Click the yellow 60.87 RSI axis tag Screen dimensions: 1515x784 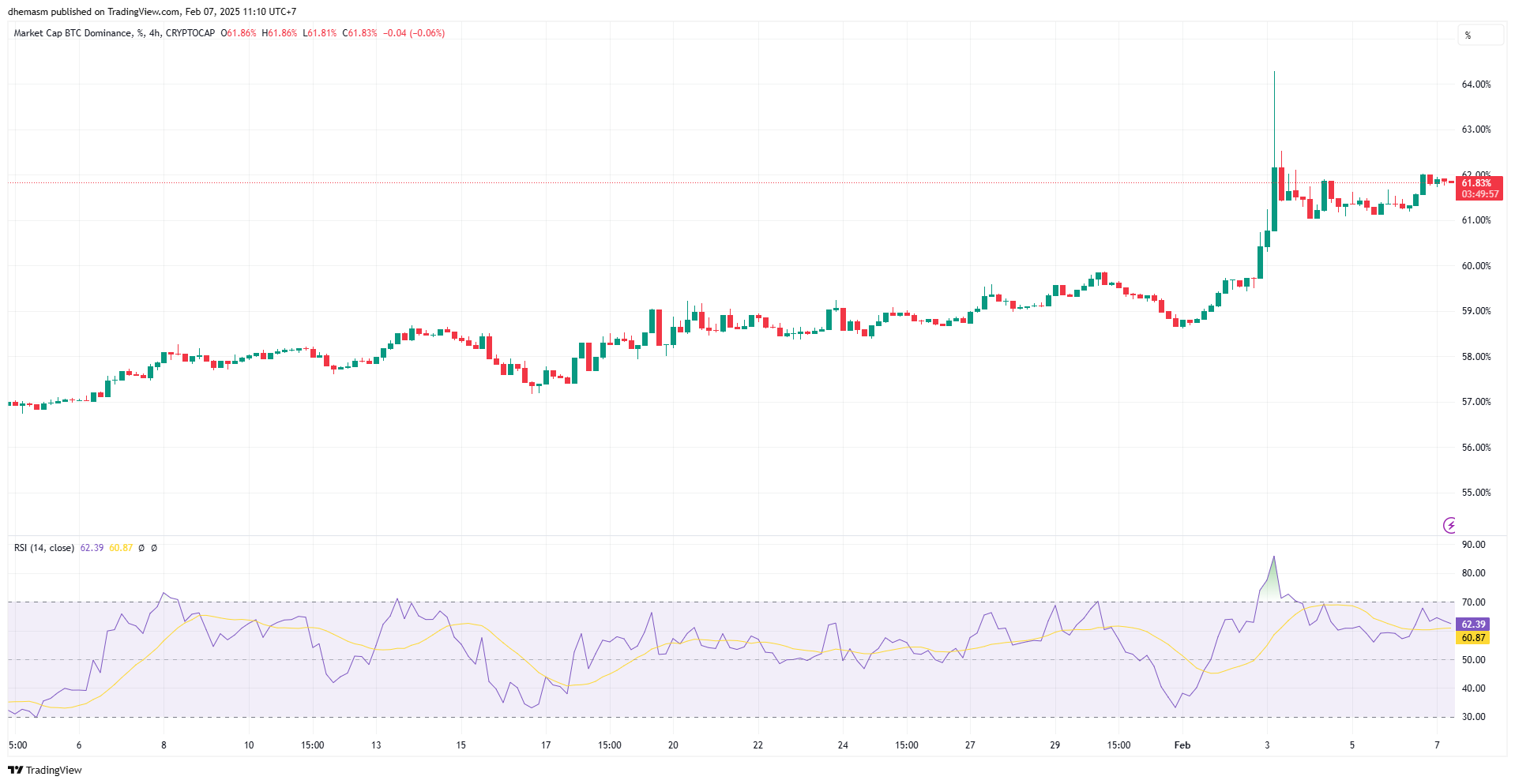(x=1472, y=638)
